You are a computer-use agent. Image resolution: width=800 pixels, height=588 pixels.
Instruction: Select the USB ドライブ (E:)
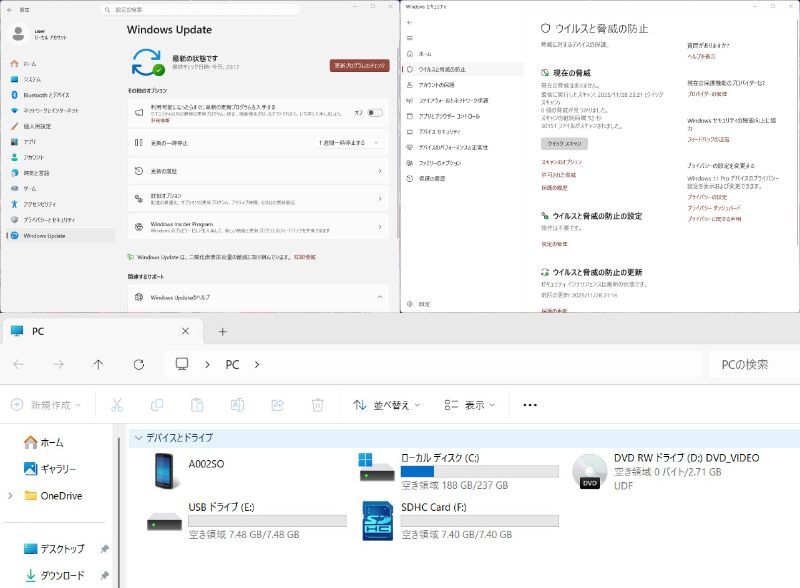tap(246, 520)
